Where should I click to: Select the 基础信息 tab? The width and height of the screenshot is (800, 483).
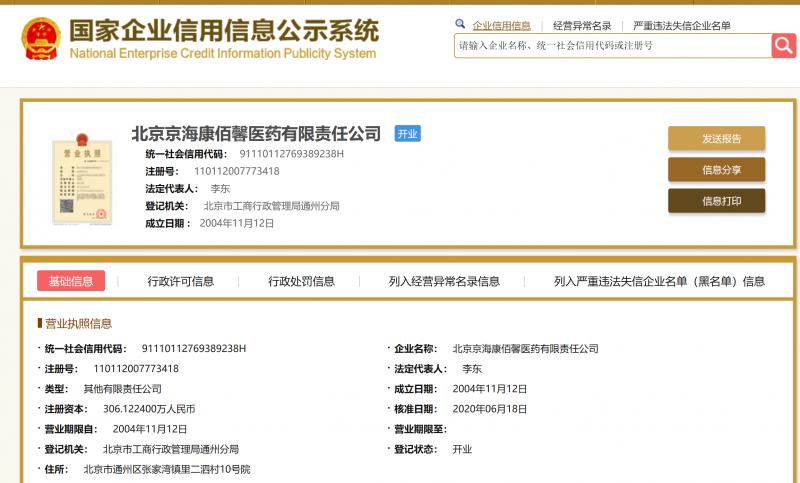point(71,281)
